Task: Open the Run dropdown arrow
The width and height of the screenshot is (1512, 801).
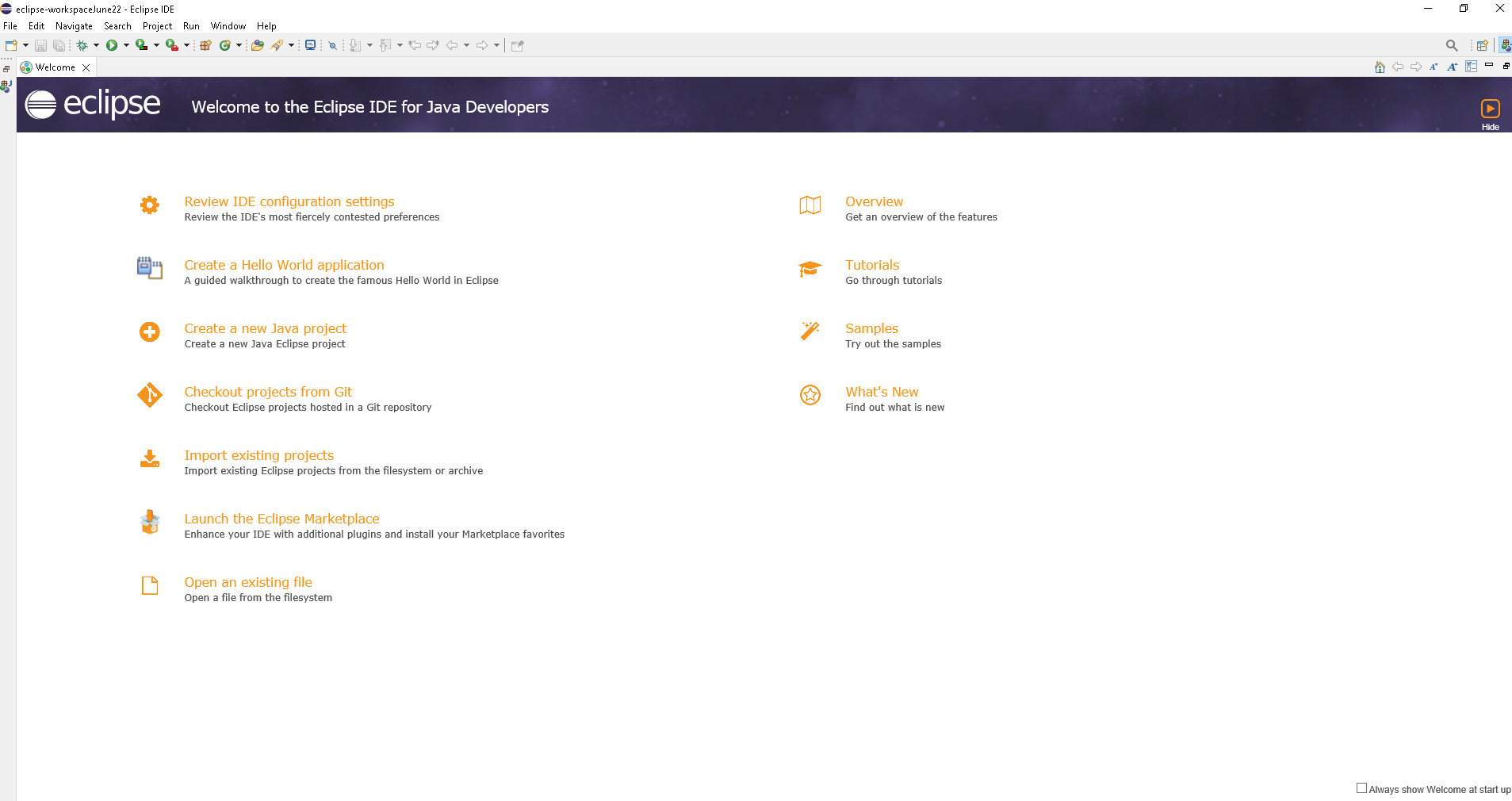Action: [x=126, y=45]
